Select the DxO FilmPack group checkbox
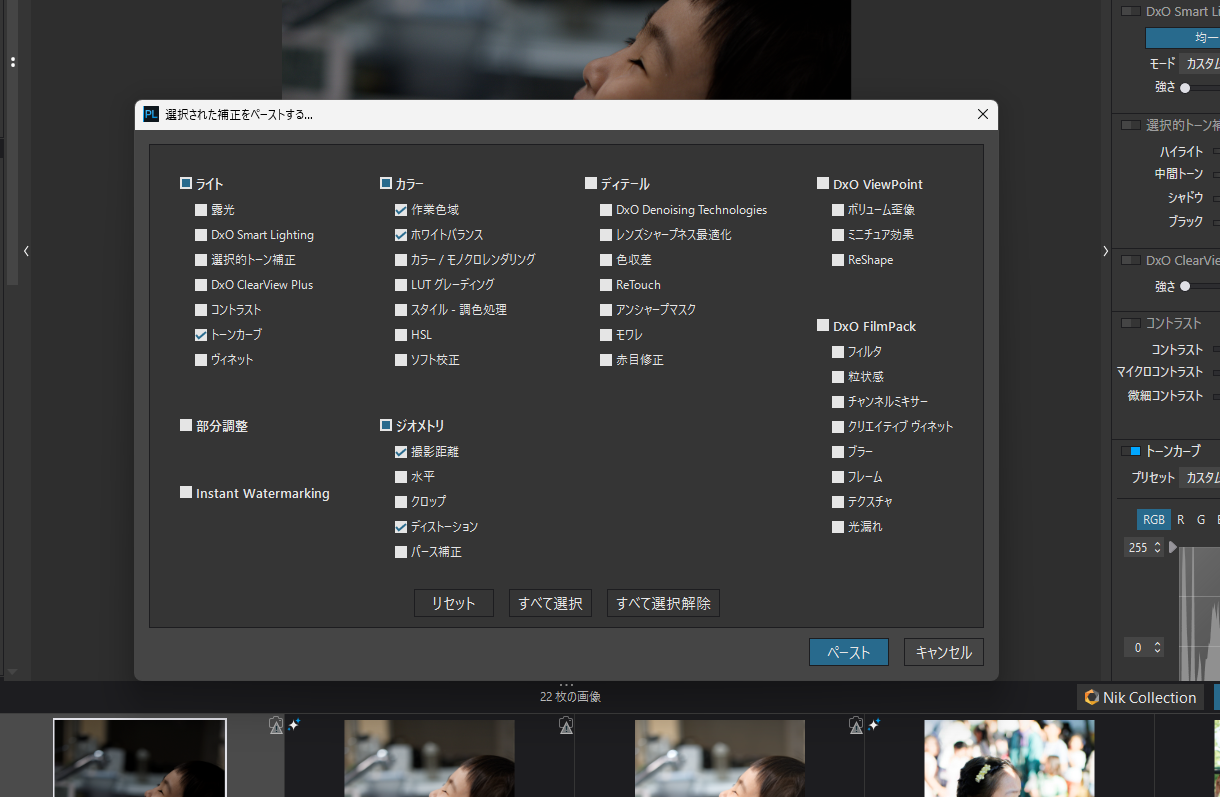This screenshot has width=1220, height=797. pyautogui.click(x=823, y=326)
